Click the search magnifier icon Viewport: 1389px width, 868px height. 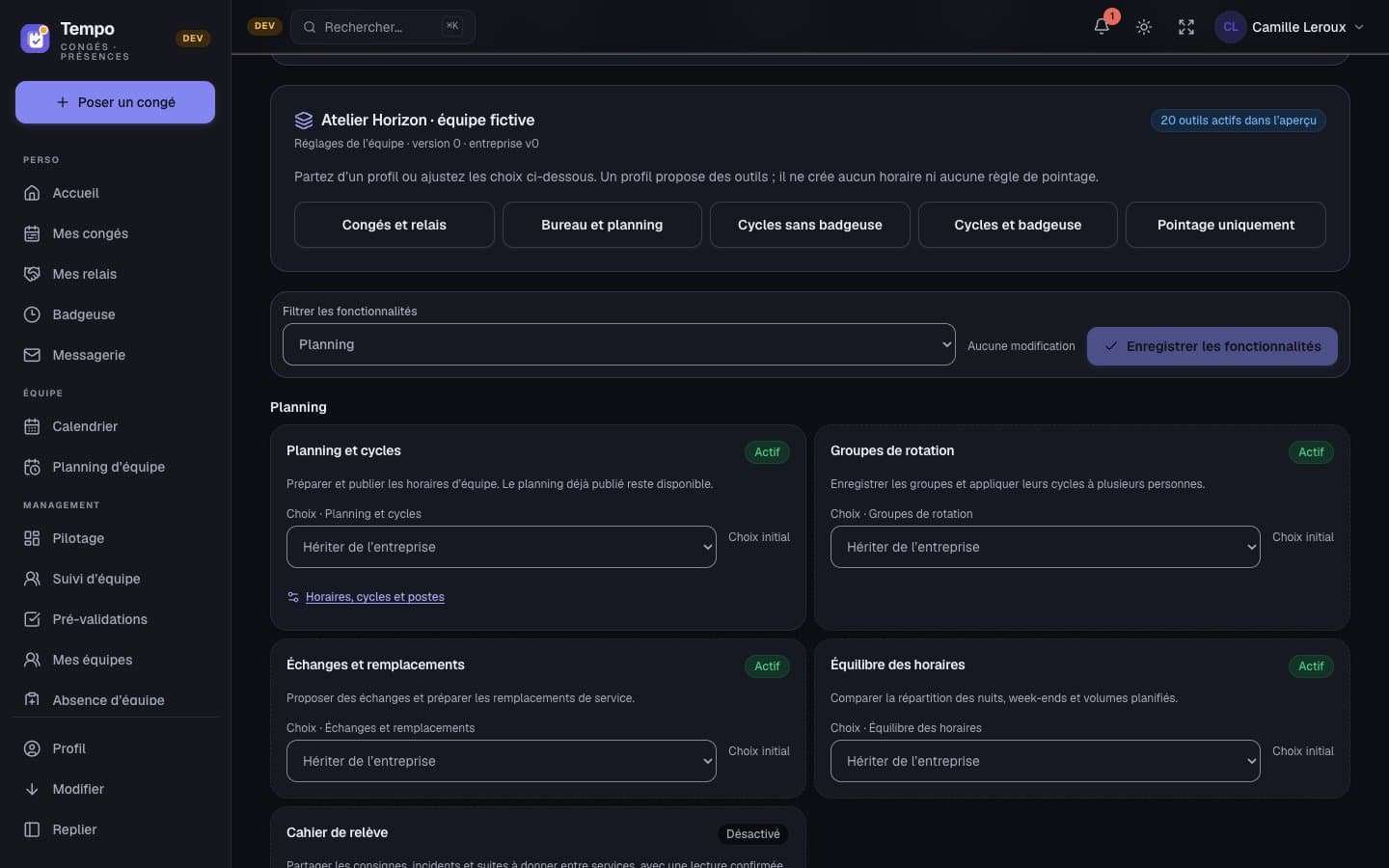310,27
